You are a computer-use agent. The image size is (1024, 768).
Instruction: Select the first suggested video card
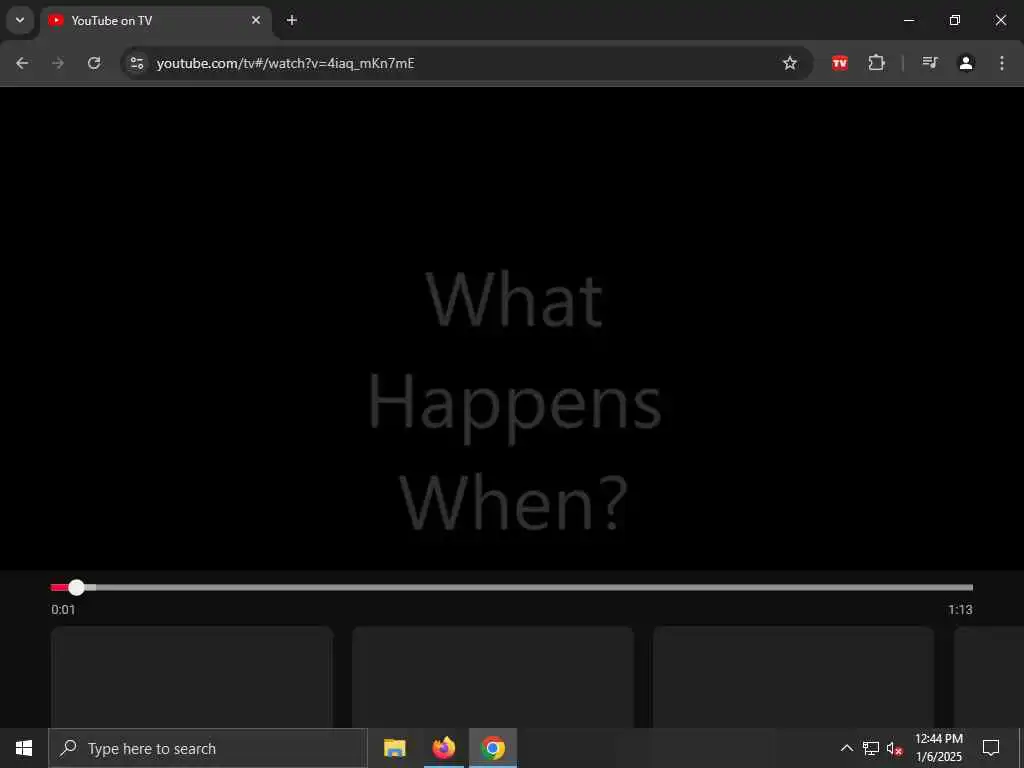click(x=192, y=677)
